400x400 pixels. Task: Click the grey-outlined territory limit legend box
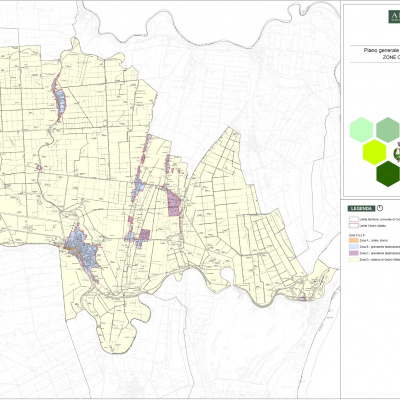pyautogui.click(x=354, y=219)
